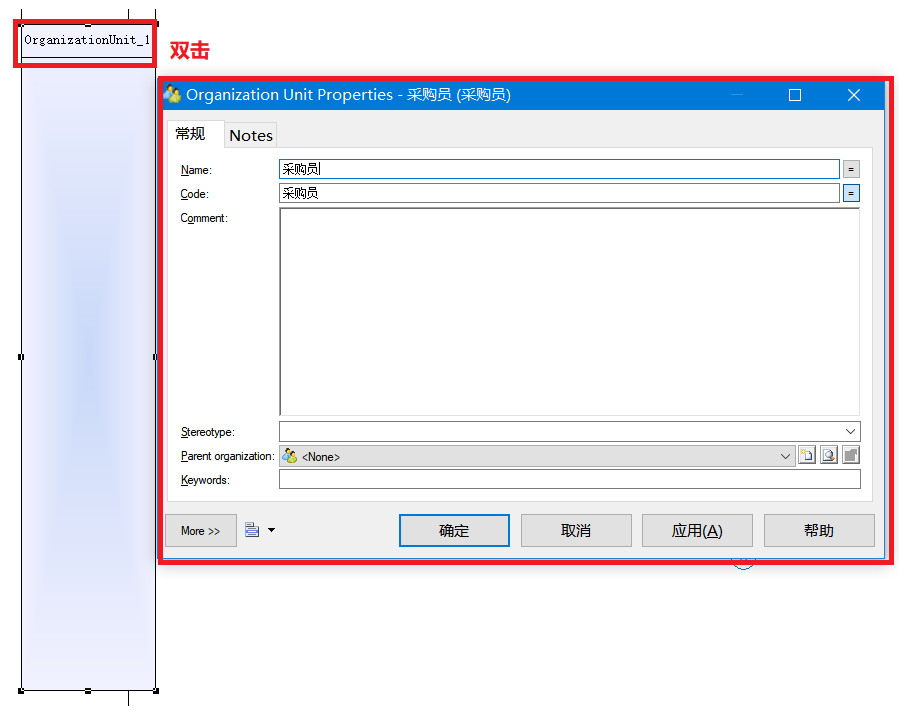This screenshot has height=710, width=899.
Task: Switch to the 常规 tab
Action: 193,134
